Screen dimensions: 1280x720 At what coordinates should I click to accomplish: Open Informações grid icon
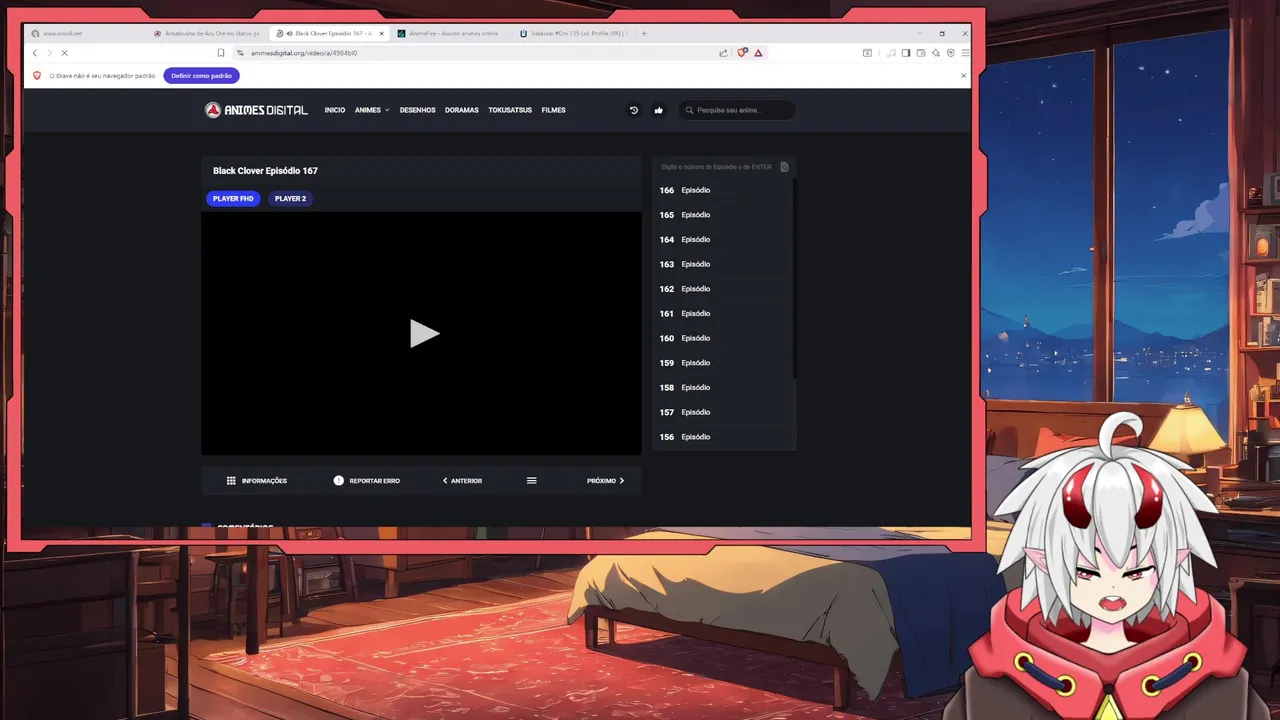click(231, 481)
